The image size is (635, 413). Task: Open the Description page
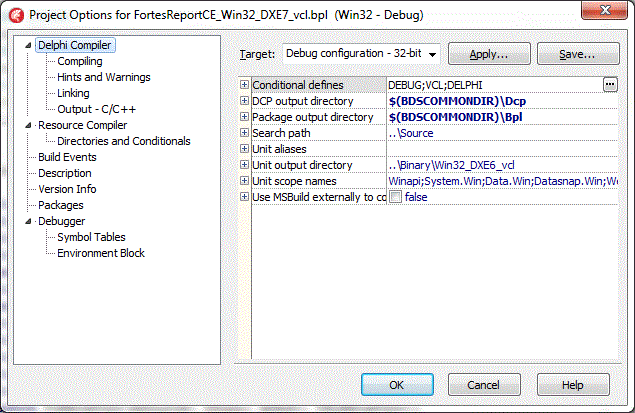coord(65,173)
